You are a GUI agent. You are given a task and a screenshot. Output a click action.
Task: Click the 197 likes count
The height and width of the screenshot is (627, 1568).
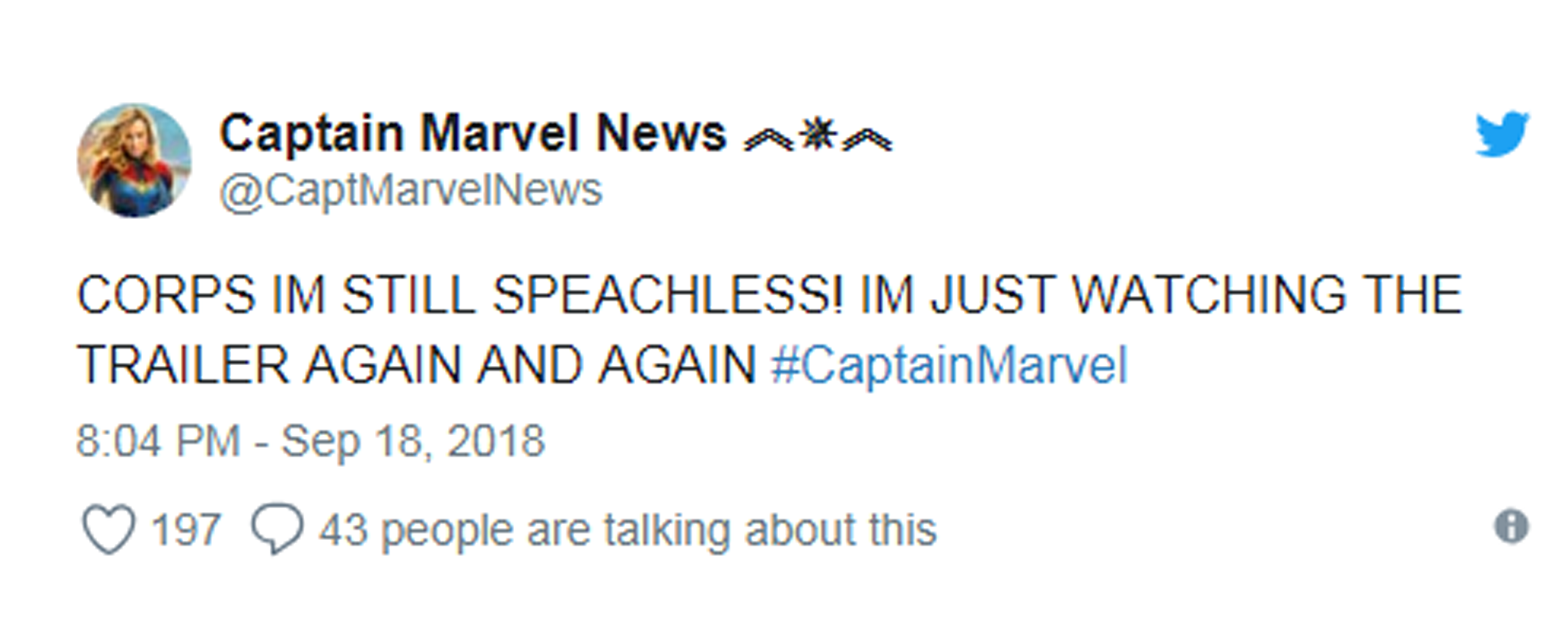point(186,530)
